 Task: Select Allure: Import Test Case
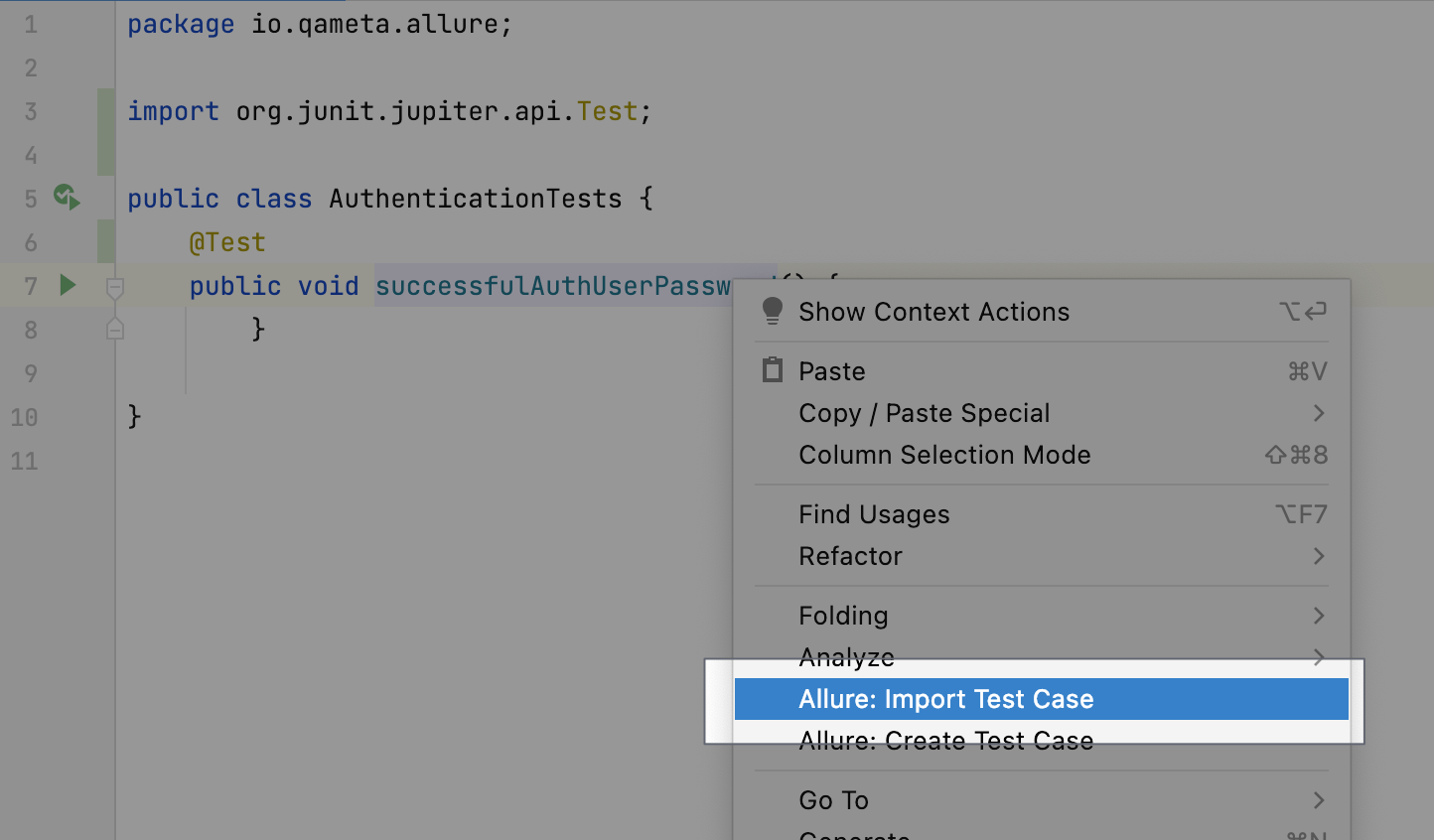pos(945,699)
